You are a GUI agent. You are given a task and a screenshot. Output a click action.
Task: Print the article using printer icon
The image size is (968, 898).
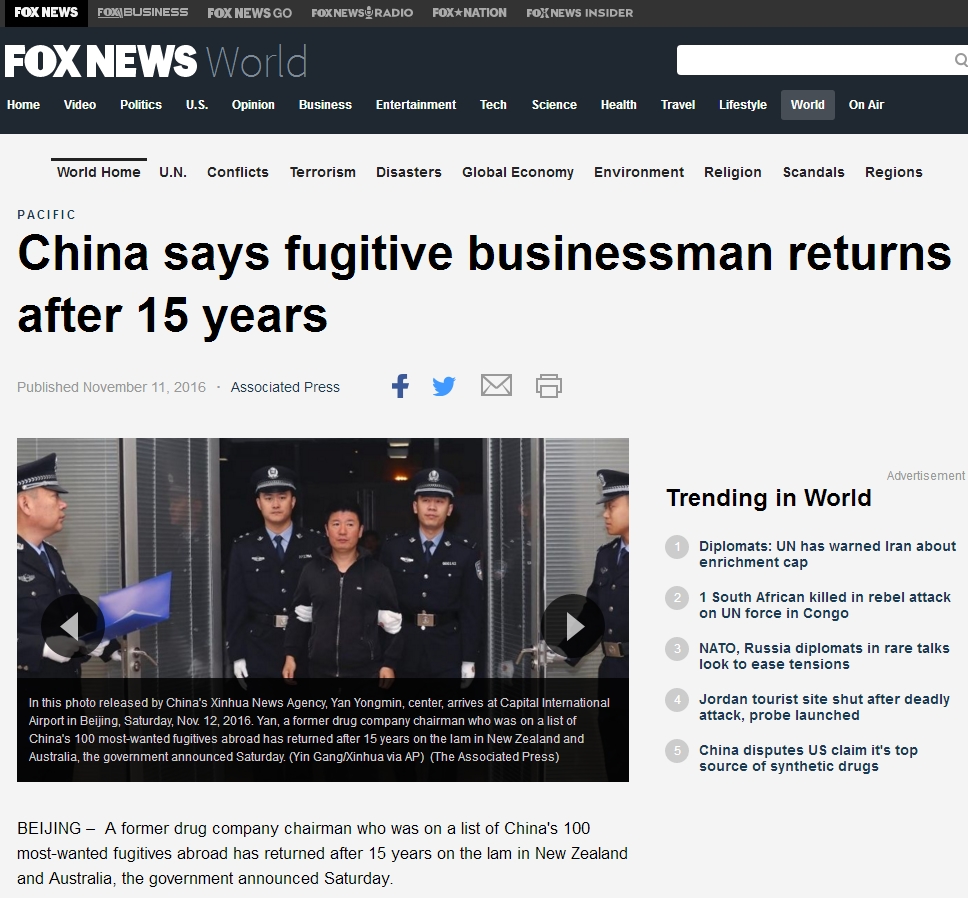549,386
